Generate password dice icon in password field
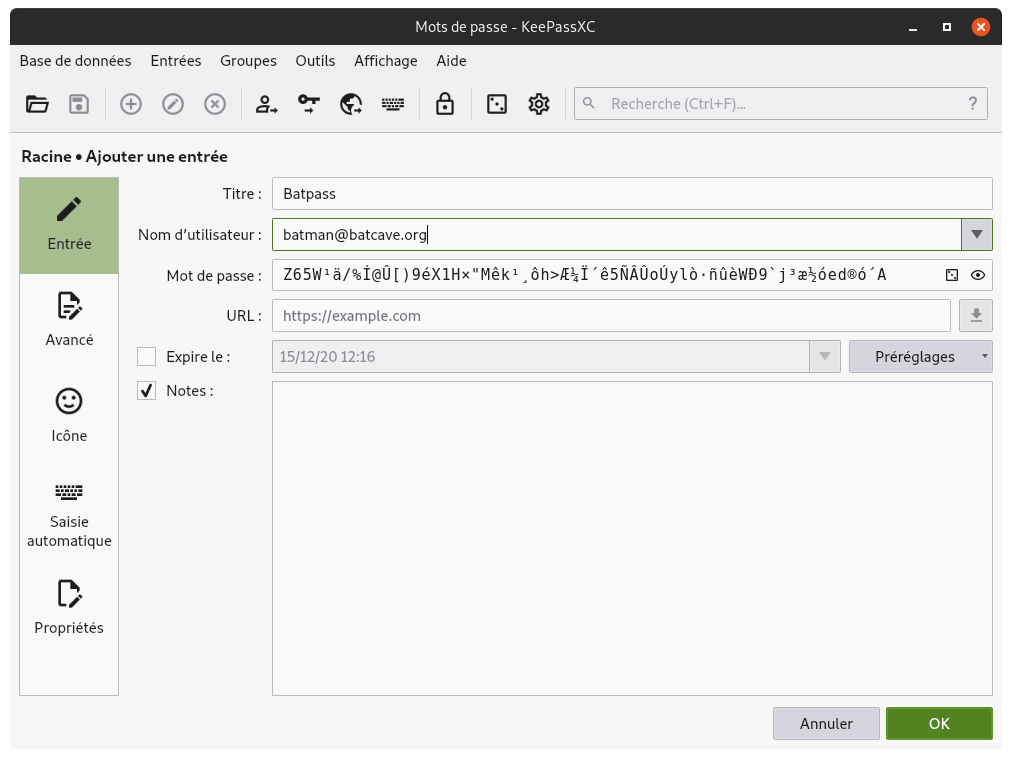The height and width of the screenshot is (759, 1012). (x=952, y=276)
